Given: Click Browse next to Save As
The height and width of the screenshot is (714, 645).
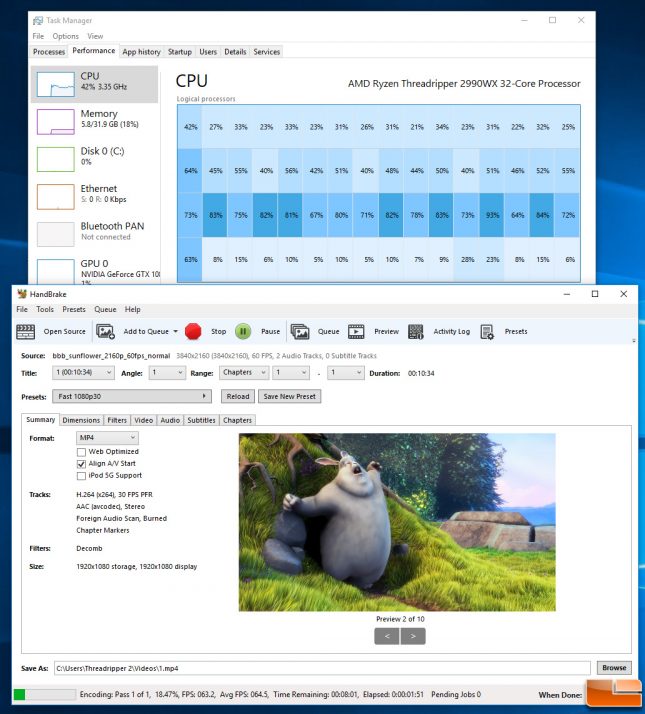Looking at the screenshot, I should [x=614, y=668].
